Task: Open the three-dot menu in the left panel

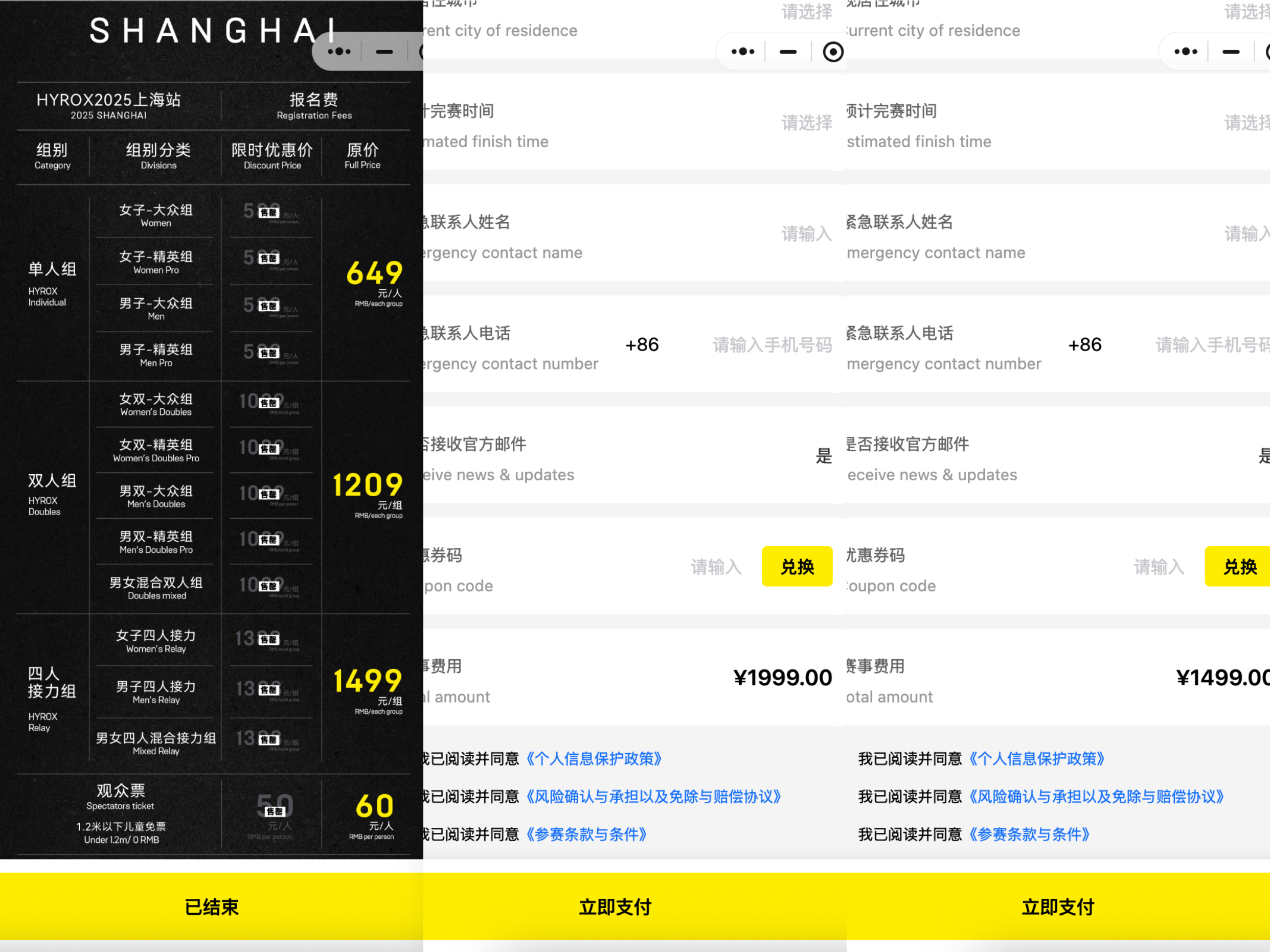Action: [x=339, y=52]
